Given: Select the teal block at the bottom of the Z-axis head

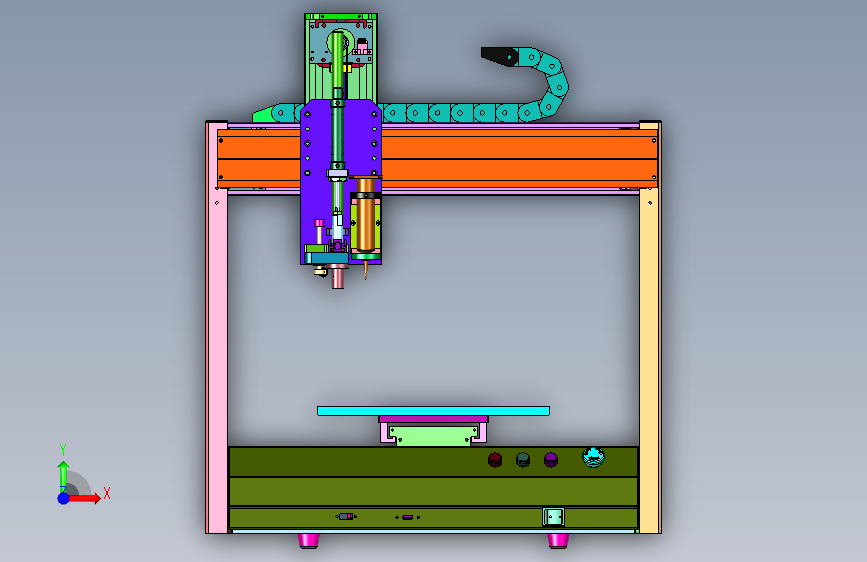Looking at the screenshot, I should (x=327, y=258).
